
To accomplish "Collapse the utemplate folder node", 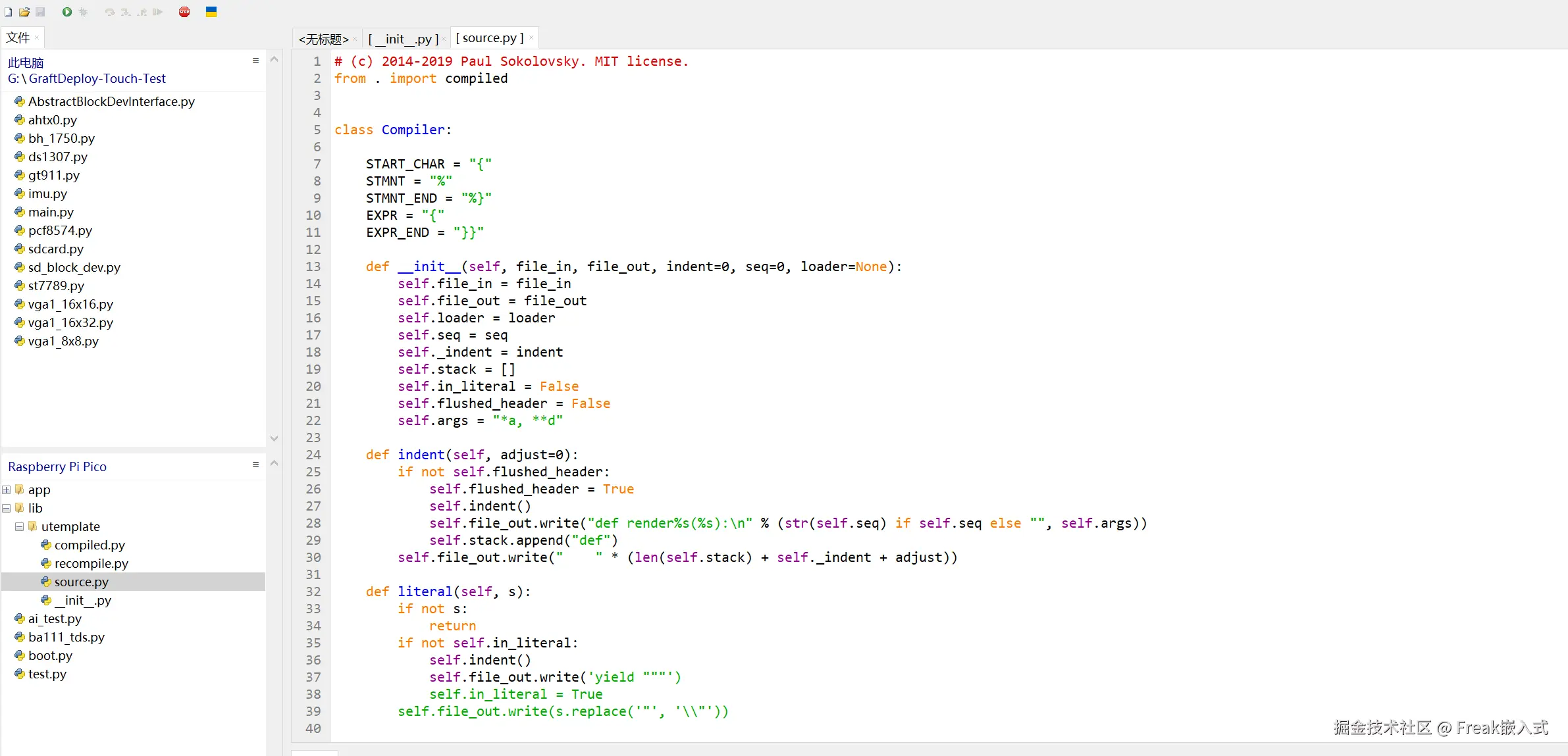I will click(20, 526).
